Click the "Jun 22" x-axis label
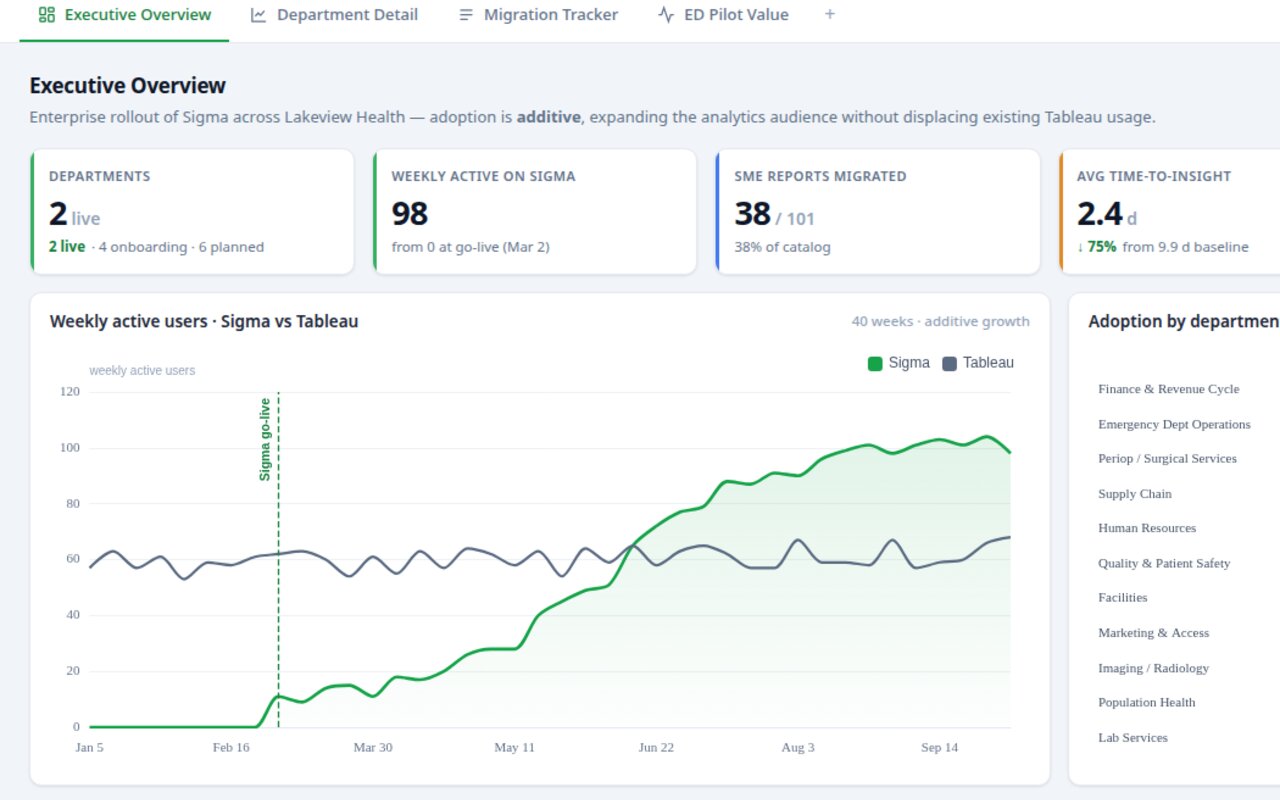The width and height of the screenshot is (1280, 800). tap(656, 747)
